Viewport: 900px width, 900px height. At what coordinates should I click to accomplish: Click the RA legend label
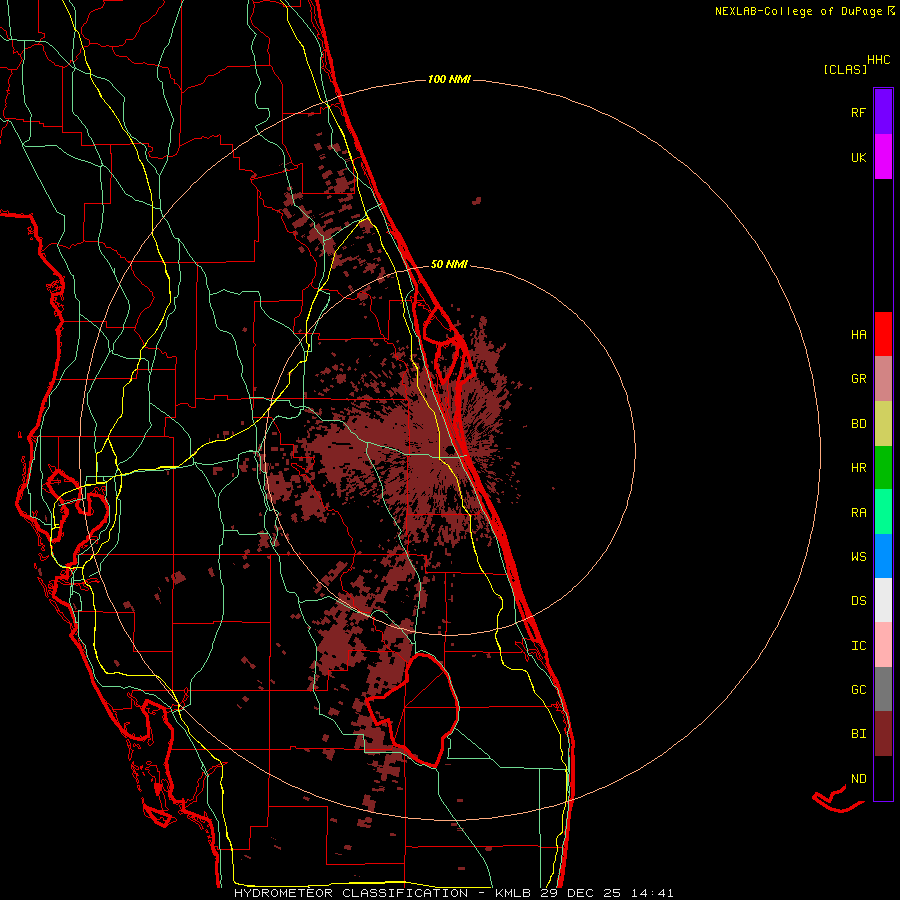[858, 513]
